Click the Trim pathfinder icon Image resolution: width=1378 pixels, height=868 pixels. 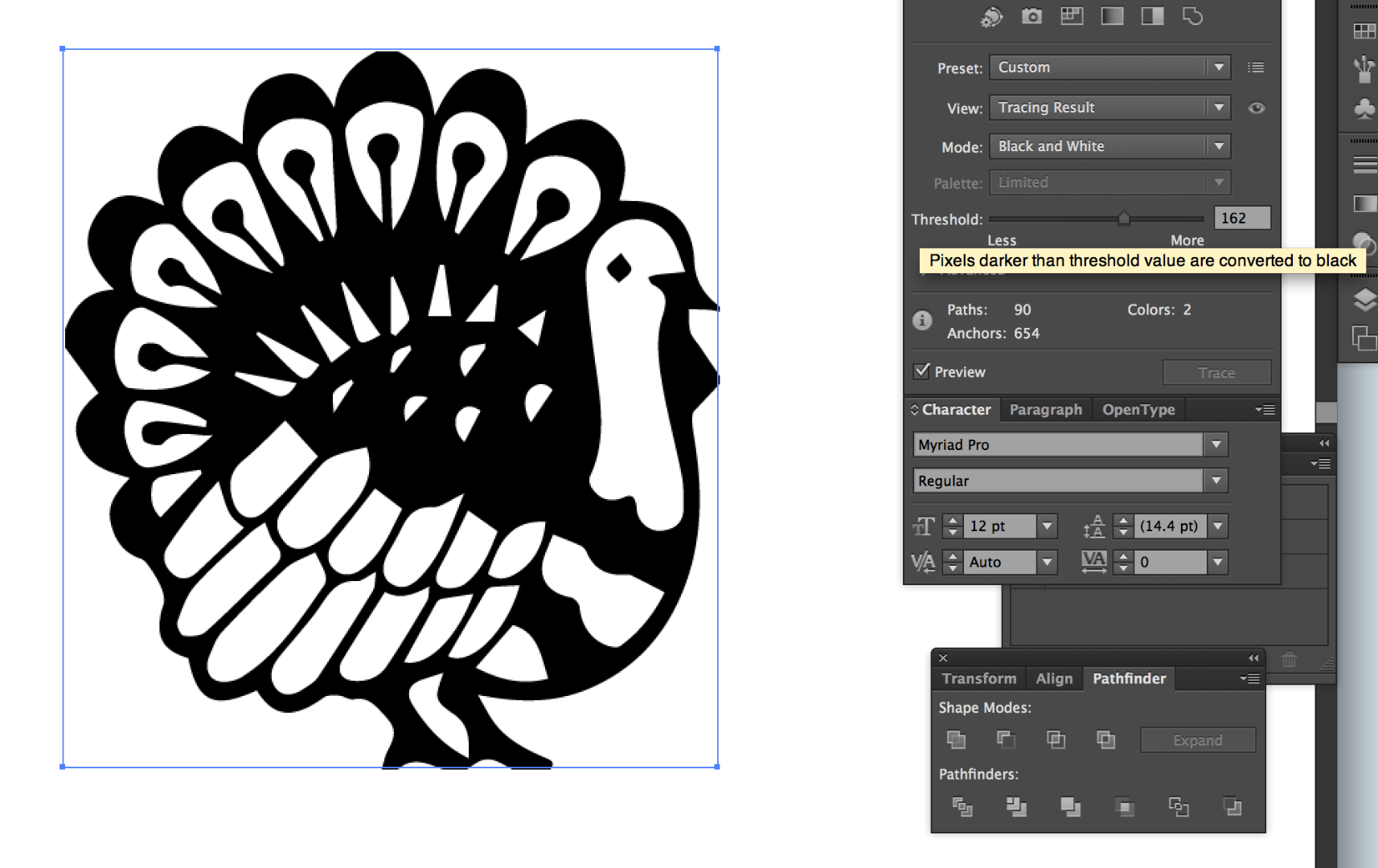[x=1016, y=806]
